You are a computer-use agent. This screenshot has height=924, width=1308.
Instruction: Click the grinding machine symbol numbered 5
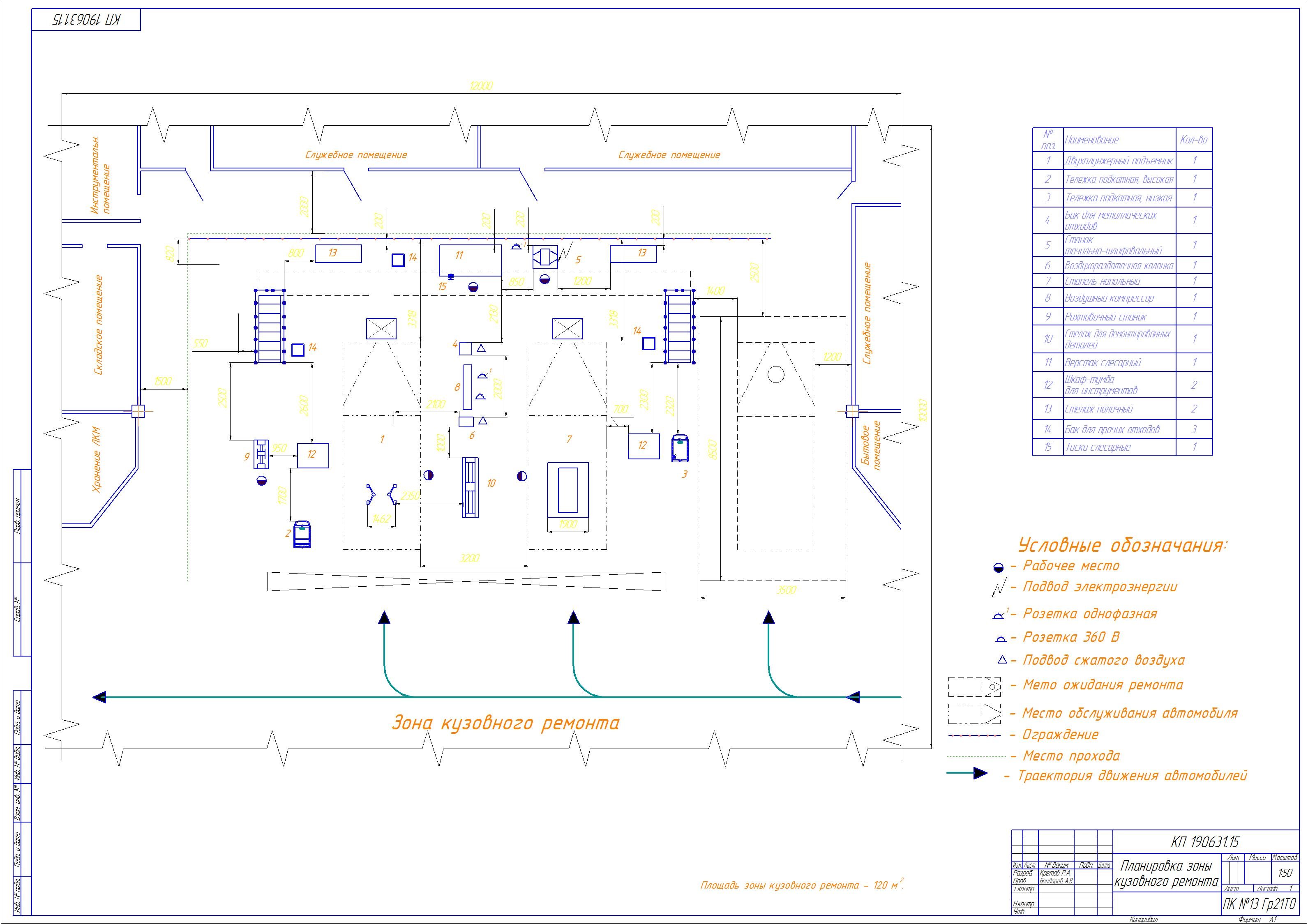point(545,257)
